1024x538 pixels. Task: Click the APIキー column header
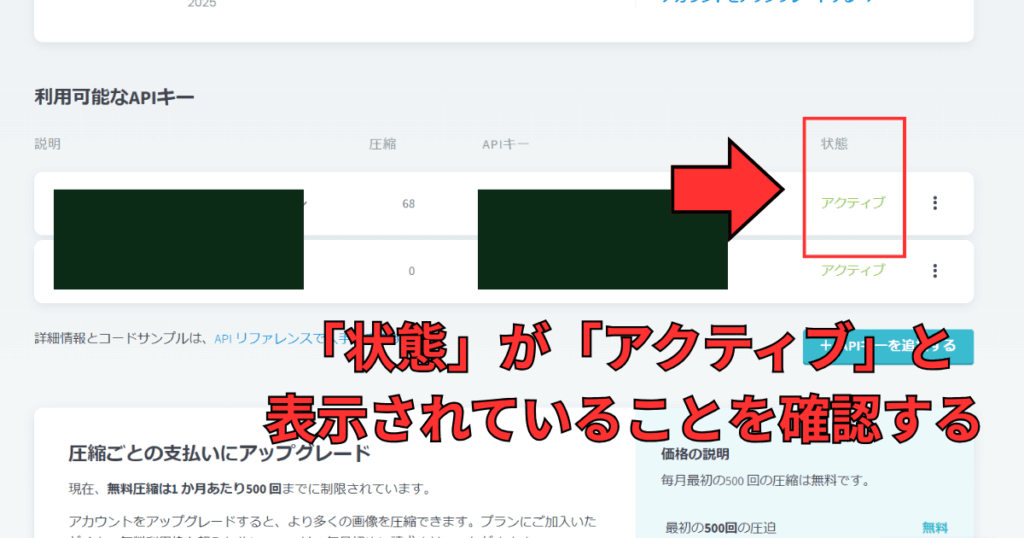tap(505, 144)
